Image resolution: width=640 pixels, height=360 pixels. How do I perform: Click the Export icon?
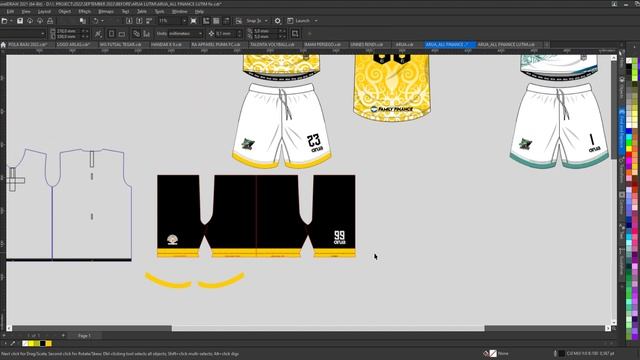tap(139, 20)
